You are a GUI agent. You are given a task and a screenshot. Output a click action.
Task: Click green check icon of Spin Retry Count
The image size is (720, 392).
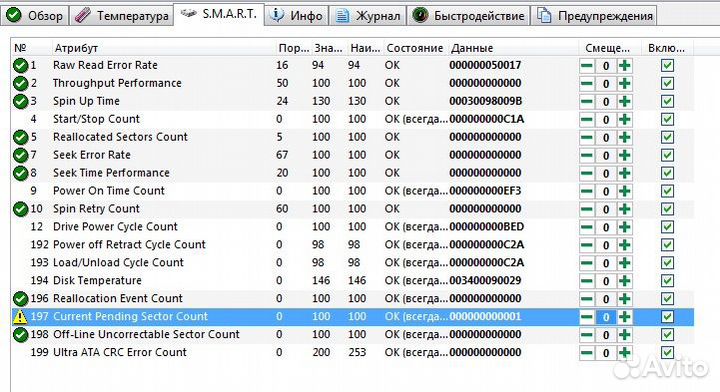(20, 209)
